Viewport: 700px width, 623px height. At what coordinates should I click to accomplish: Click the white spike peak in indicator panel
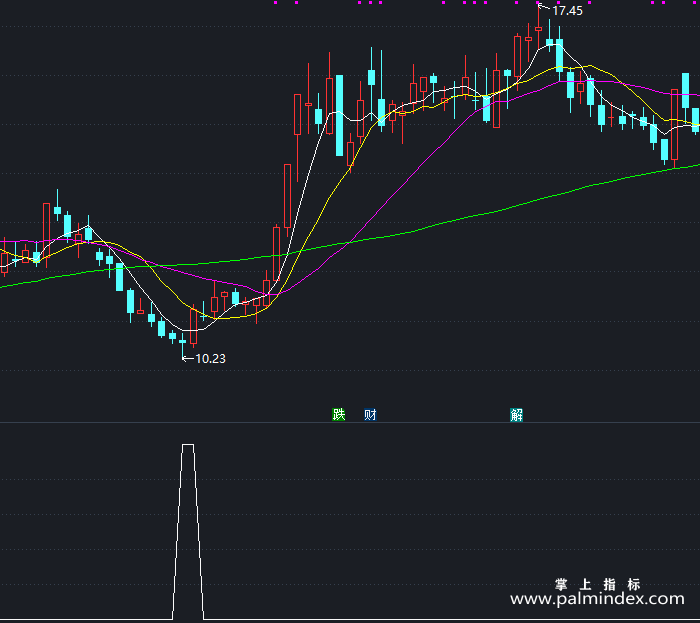coord(188,444)
